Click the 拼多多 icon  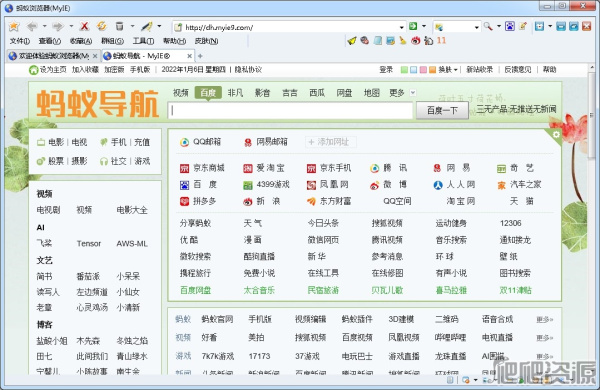184,201
